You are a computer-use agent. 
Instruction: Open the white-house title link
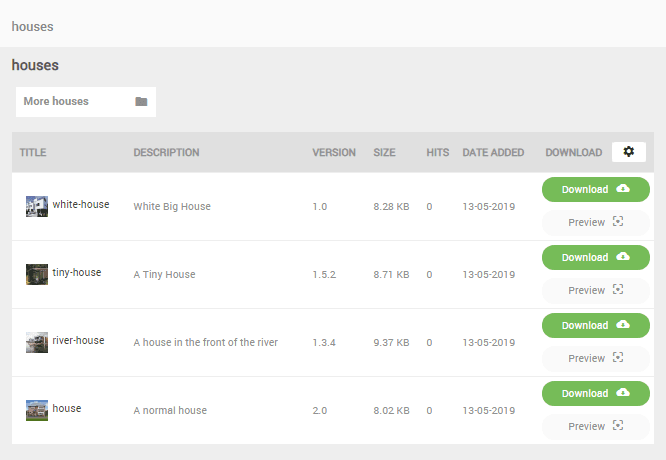click(x=81, y=205)
